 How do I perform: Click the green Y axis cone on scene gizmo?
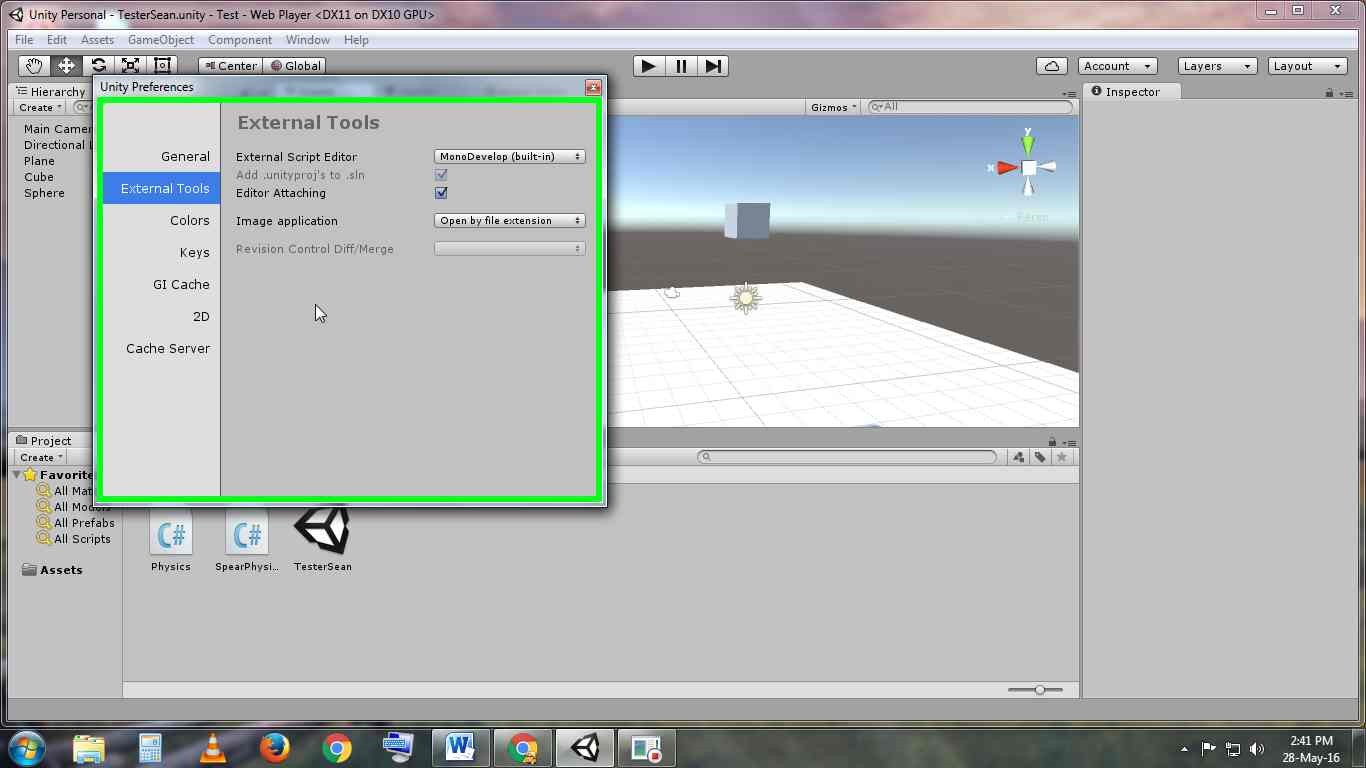(1028, 144)
